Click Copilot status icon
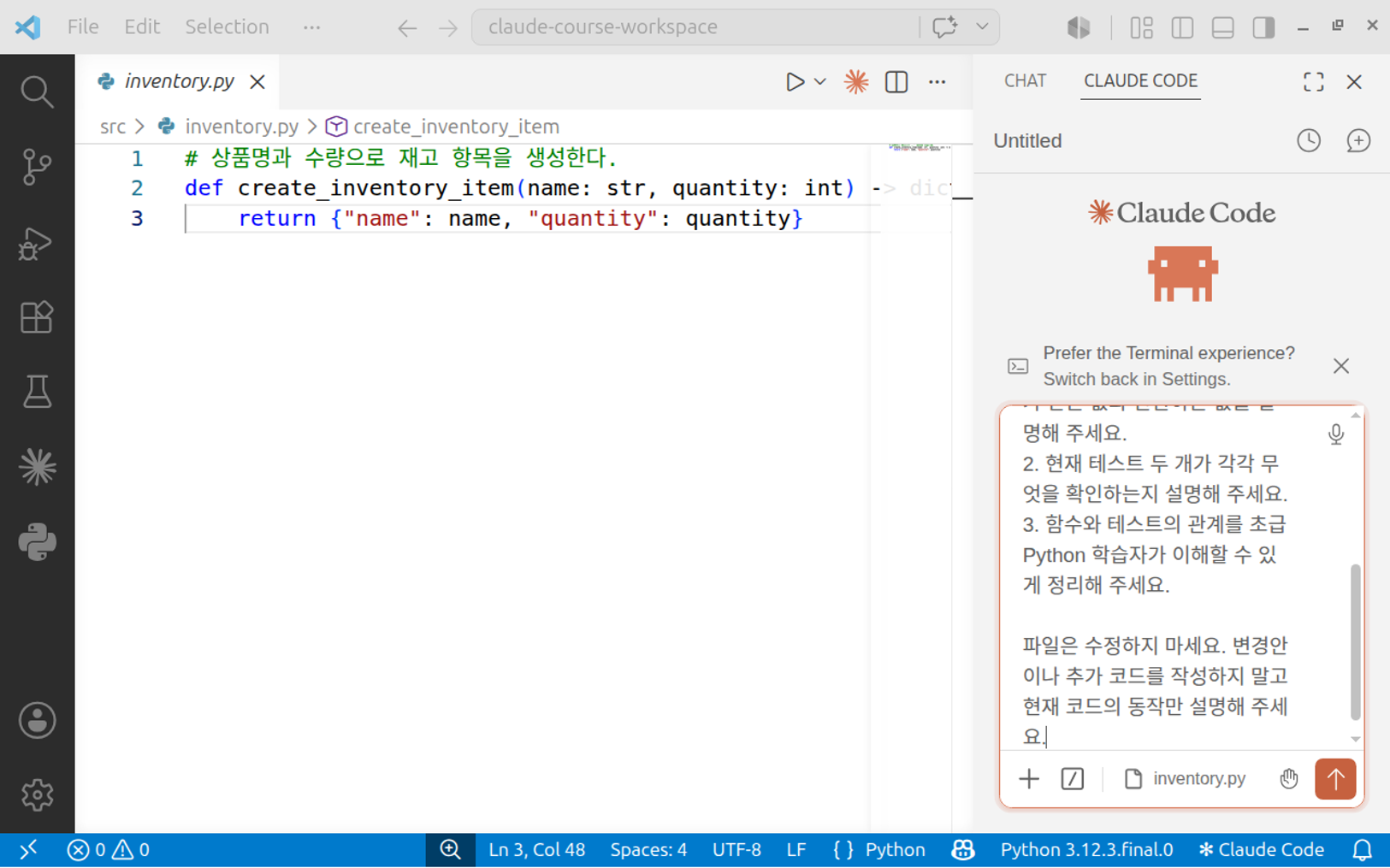The image size is (1390, 868). 963,850
